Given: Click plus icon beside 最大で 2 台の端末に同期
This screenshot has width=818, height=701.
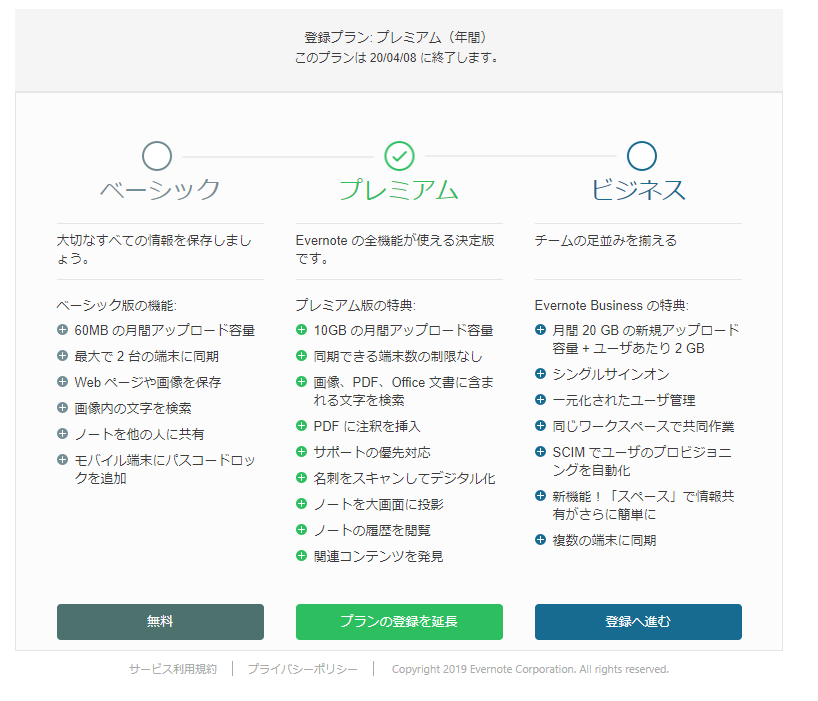Looking at the screenshot, I should pos(63,356).
